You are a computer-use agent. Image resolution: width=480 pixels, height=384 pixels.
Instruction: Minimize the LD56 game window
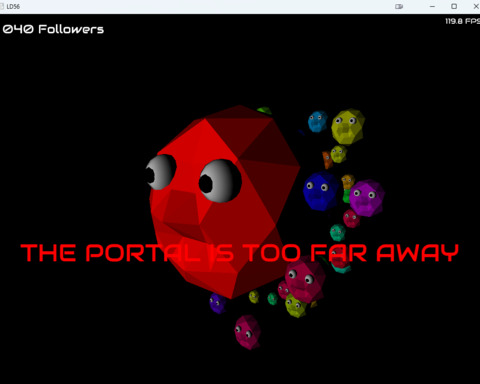click(432, 6)
